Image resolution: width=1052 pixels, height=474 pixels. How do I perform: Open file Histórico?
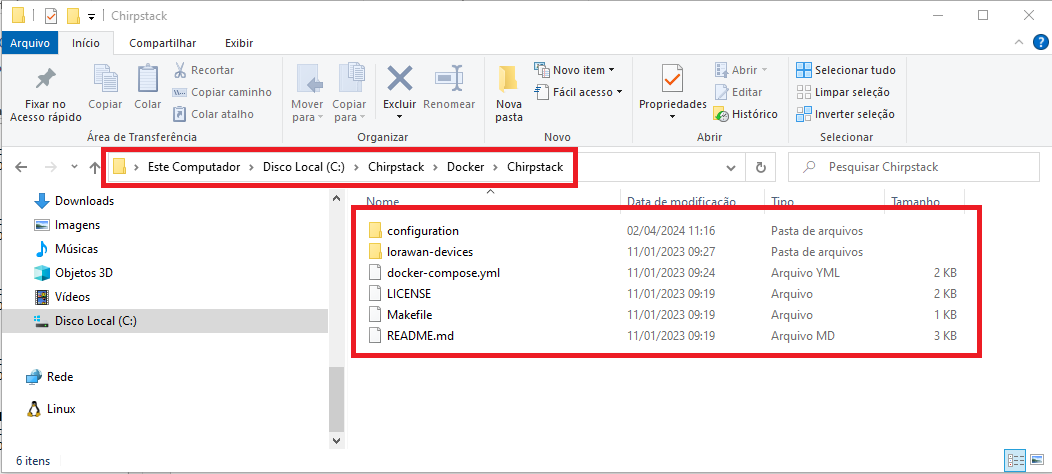click(x=745, y=114)
